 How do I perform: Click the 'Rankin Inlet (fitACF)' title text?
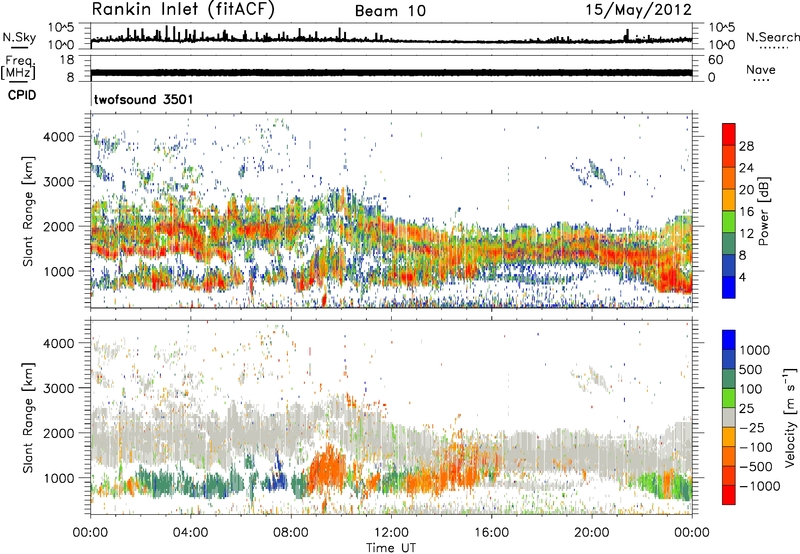click(183, 9)
